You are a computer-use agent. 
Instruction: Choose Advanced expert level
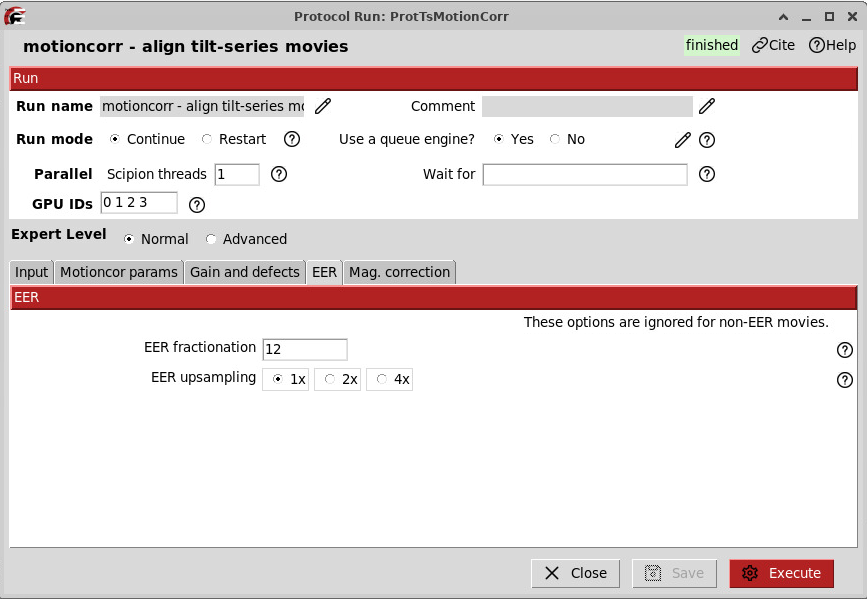coord(211,239)
